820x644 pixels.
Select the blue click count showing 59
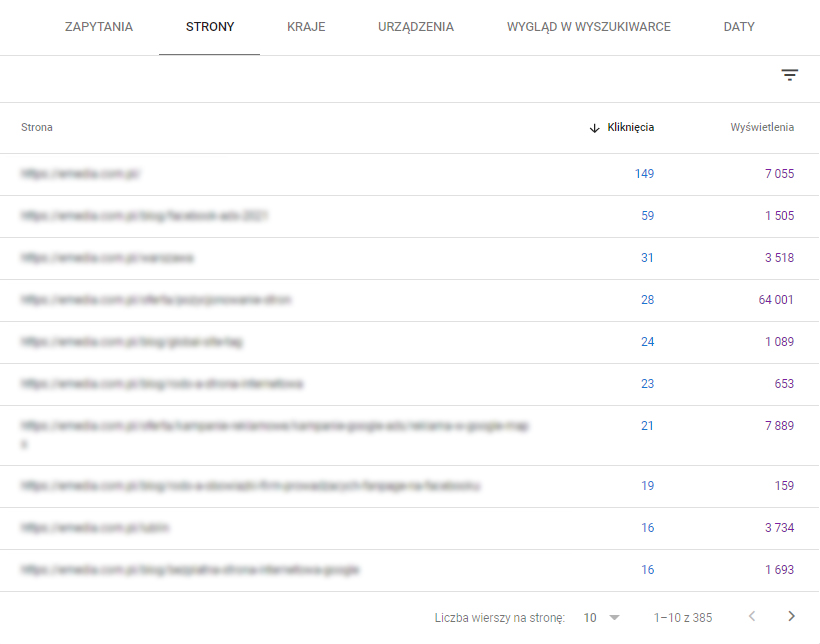tap(647, 215)
